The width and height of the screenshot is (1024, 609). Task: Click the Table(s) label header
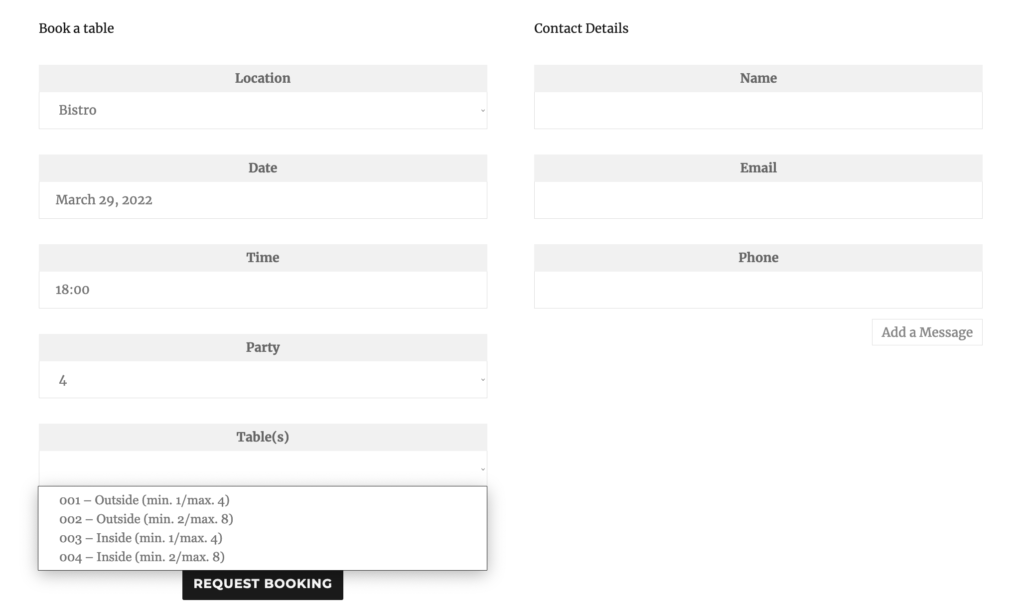[263, 437]
